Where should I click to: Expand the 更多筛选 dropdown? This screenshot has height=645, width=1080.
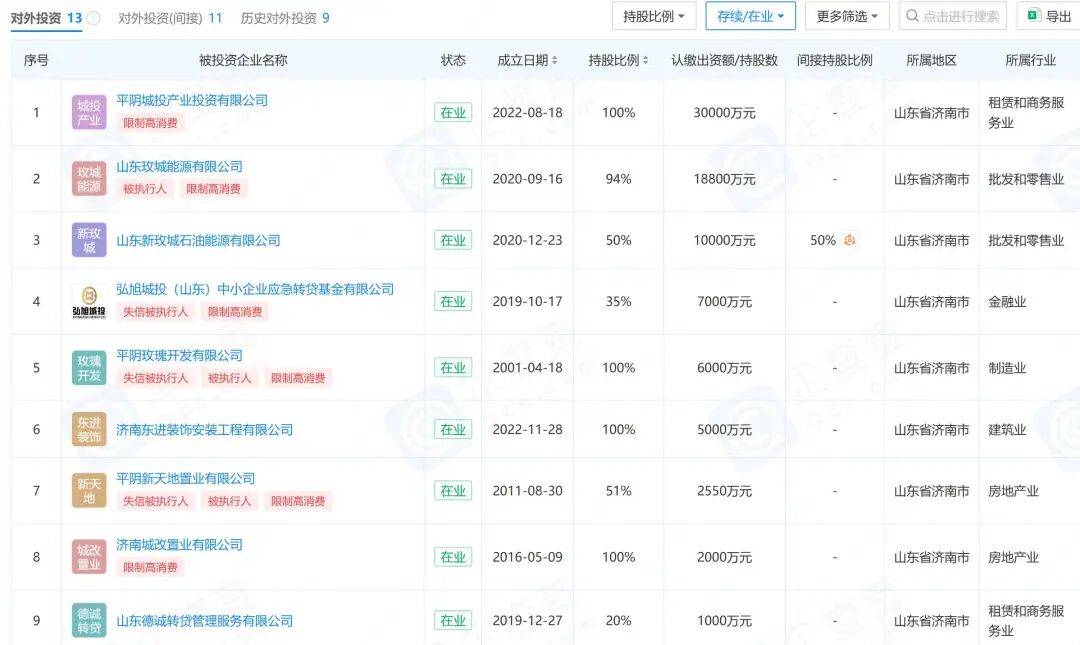coord(847,16)
